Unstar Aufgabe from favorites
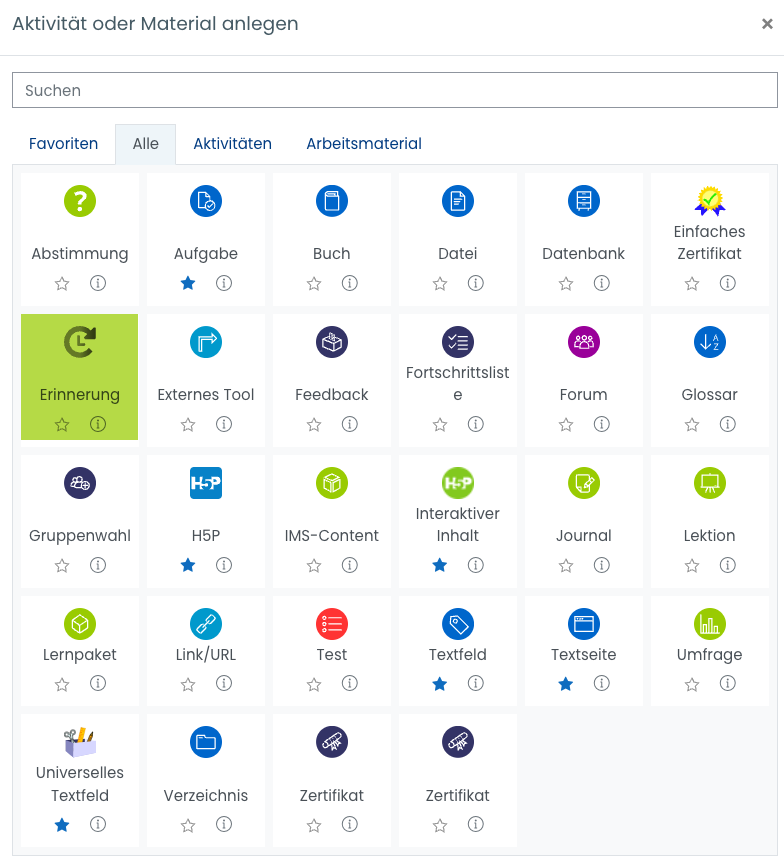 (188, 283)
